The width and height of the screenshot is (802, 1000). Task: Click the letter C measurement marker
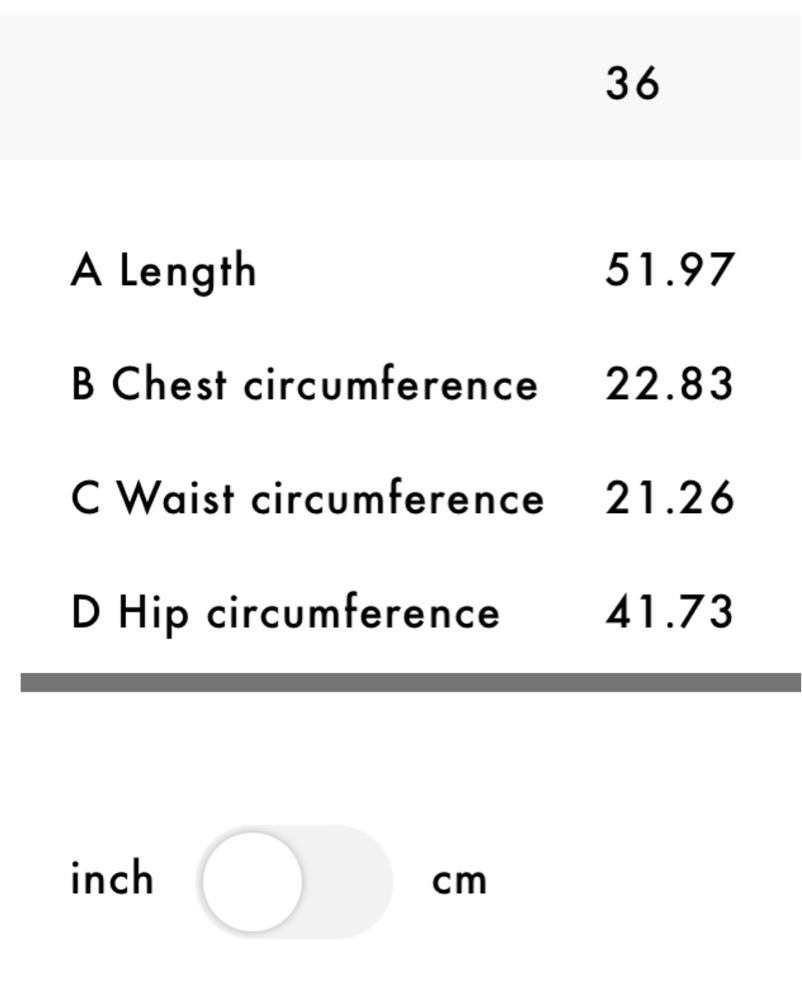click(85, 498)
